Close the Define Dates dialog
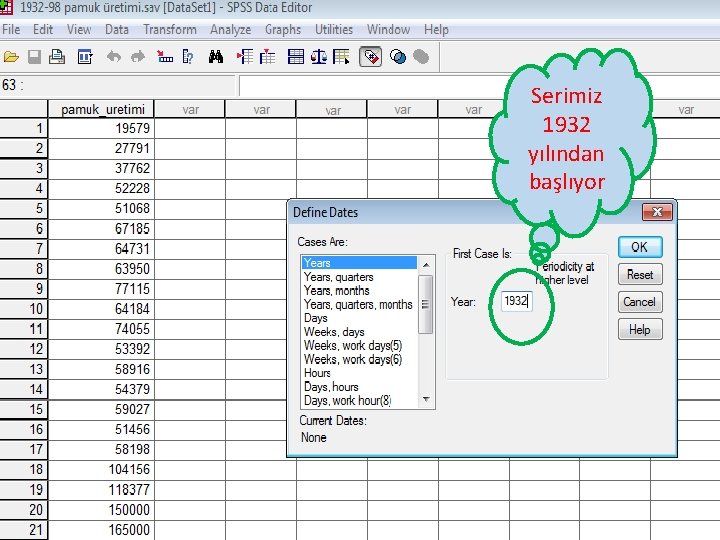The image size is (720, 540). coord(657,212)
